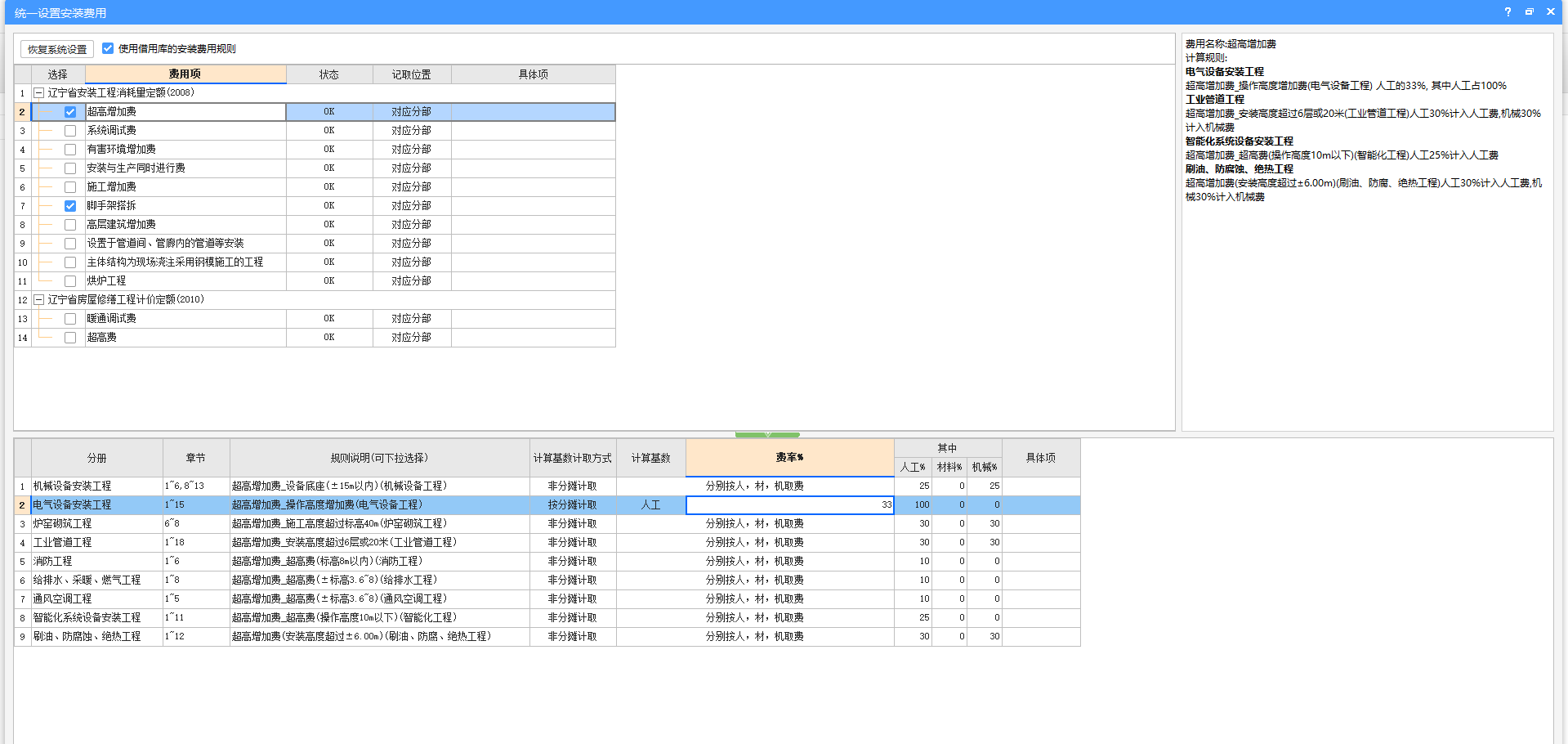Open the 按分摊计取 cell for 电气设备安装工程

pyautogui.click(x=573, y=505)
